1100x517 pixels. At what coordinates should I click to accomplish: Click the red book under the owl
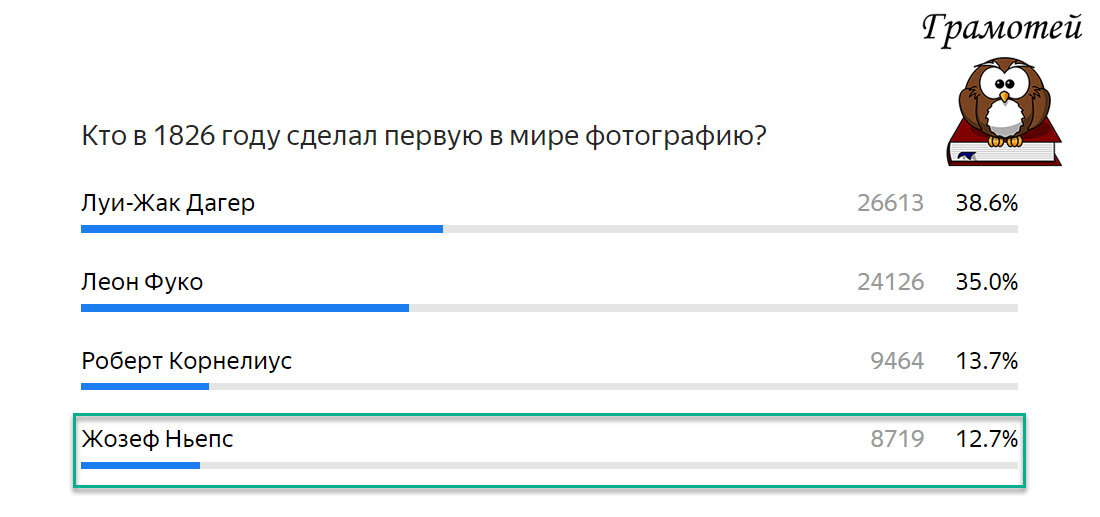point(1005,150)
